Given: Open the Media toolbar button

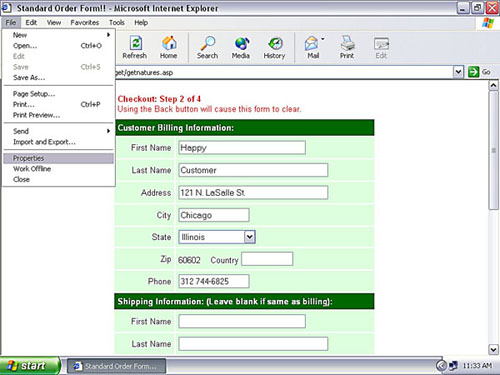Looking at the screenshot, I should point(241,47).
